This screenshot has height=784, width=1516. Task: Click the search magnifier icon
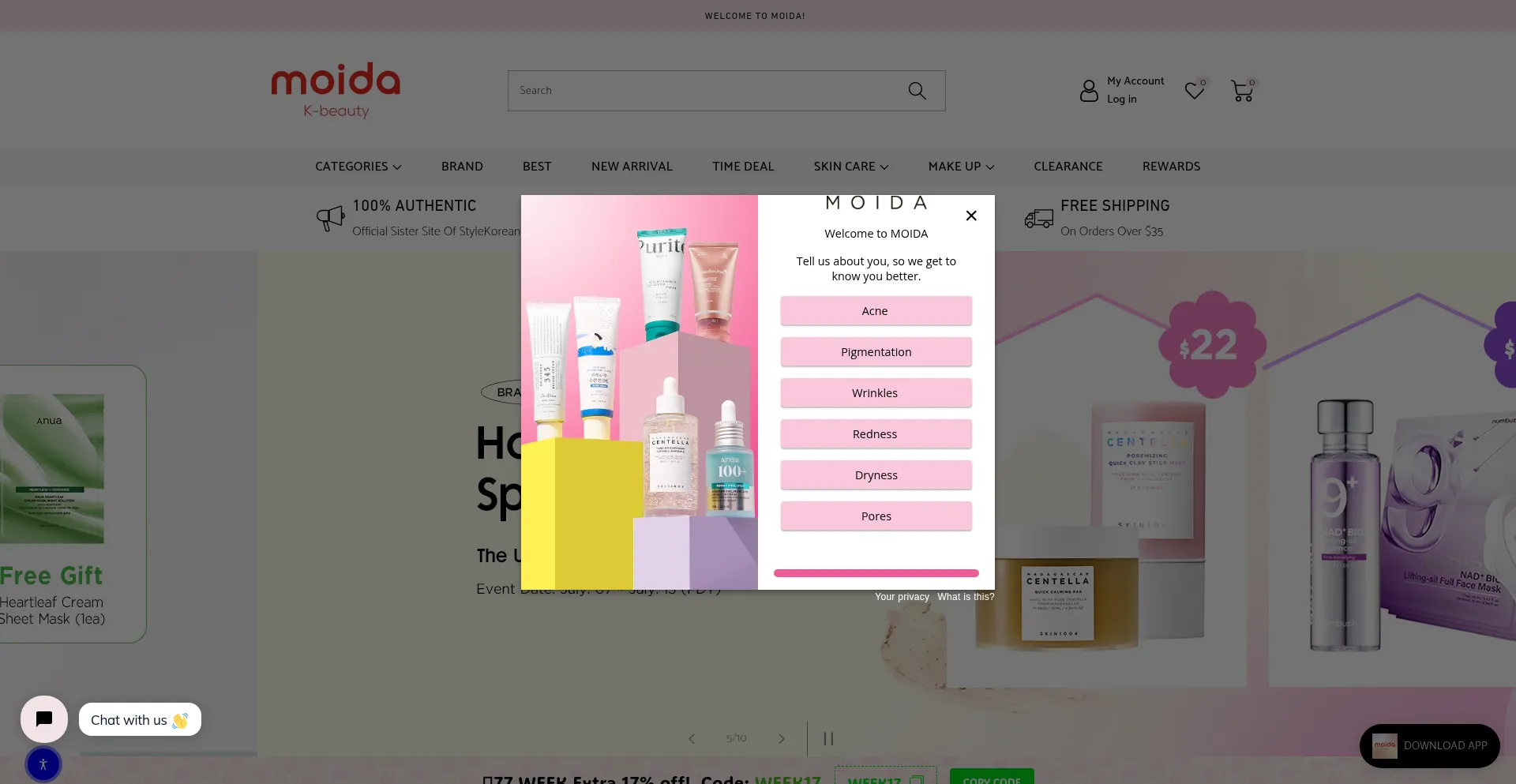tap(917, 91)
